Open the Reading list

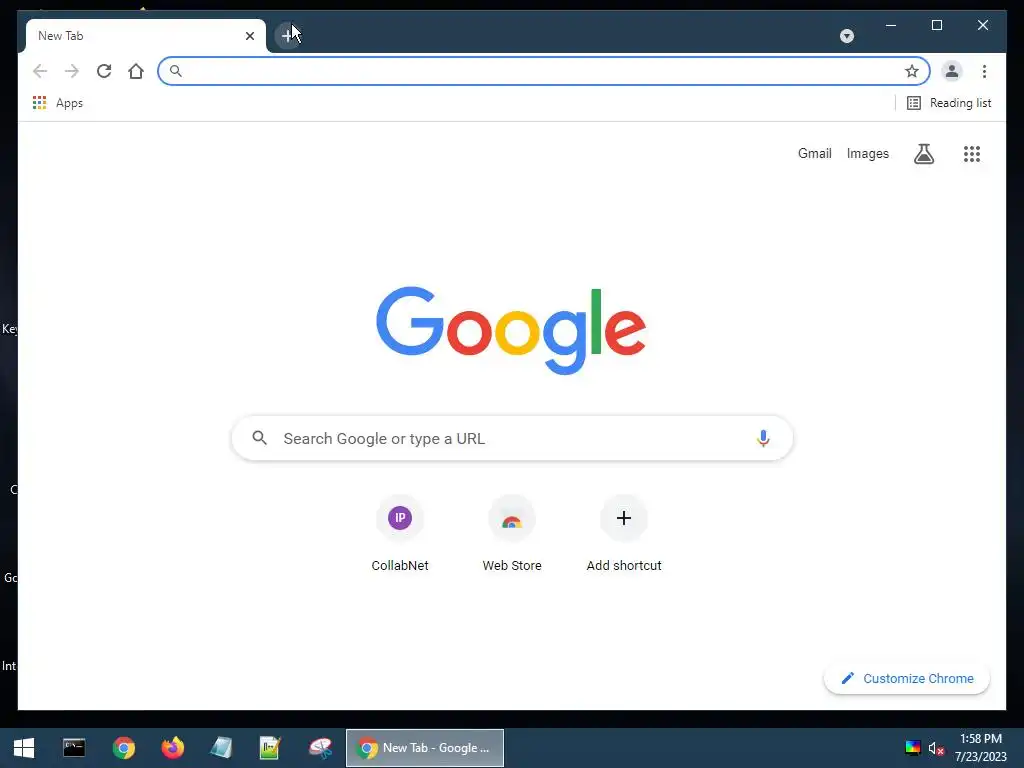pos(949,103)
